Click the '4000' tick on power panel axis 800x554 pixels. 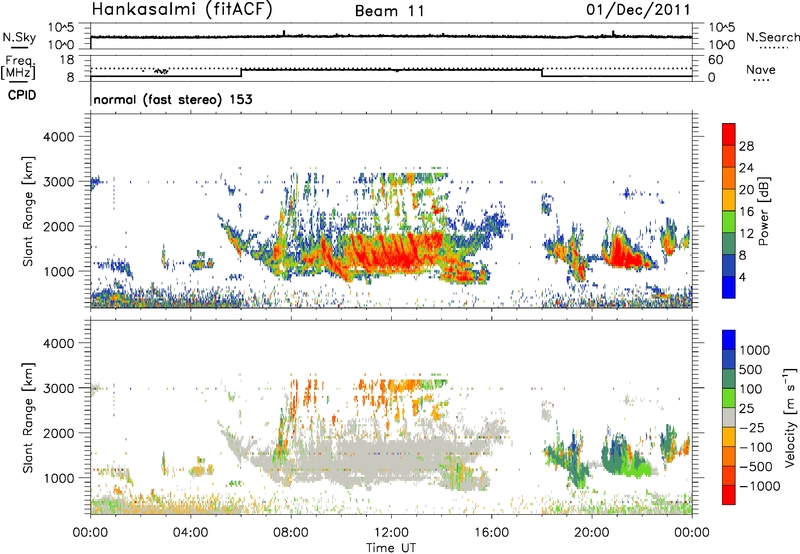coord(58,137)
